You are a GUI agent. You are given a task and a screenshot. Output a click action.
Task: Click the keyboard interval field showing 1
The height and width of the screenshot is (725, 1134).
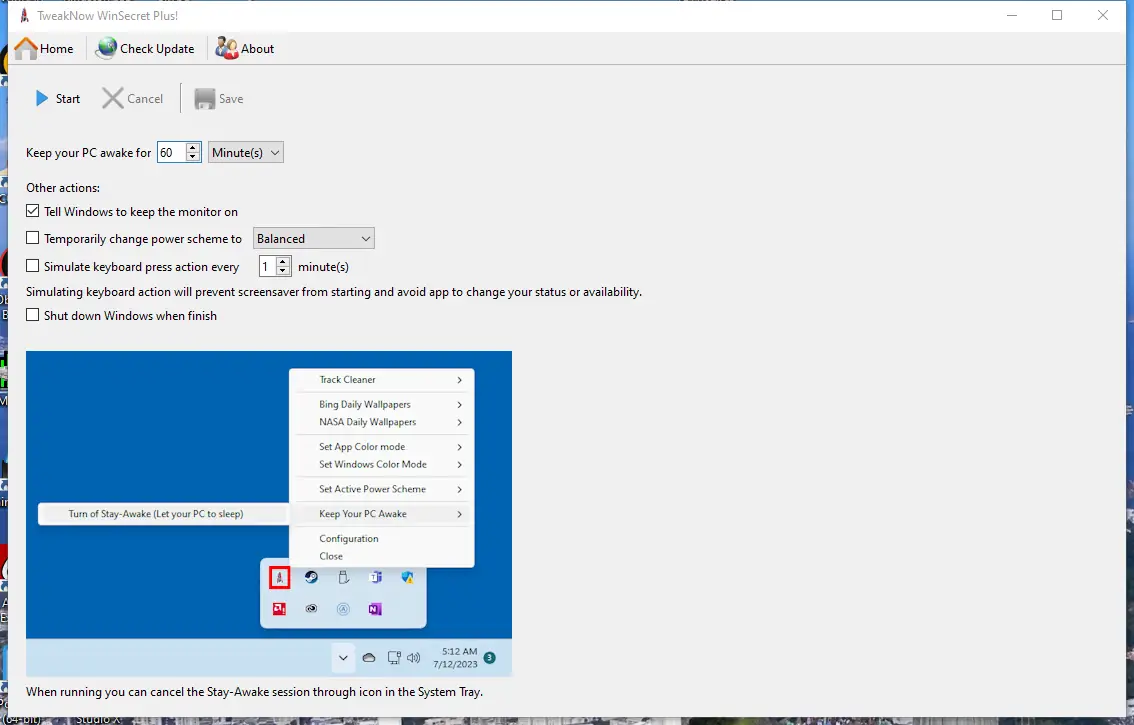(x=268, y=266)
